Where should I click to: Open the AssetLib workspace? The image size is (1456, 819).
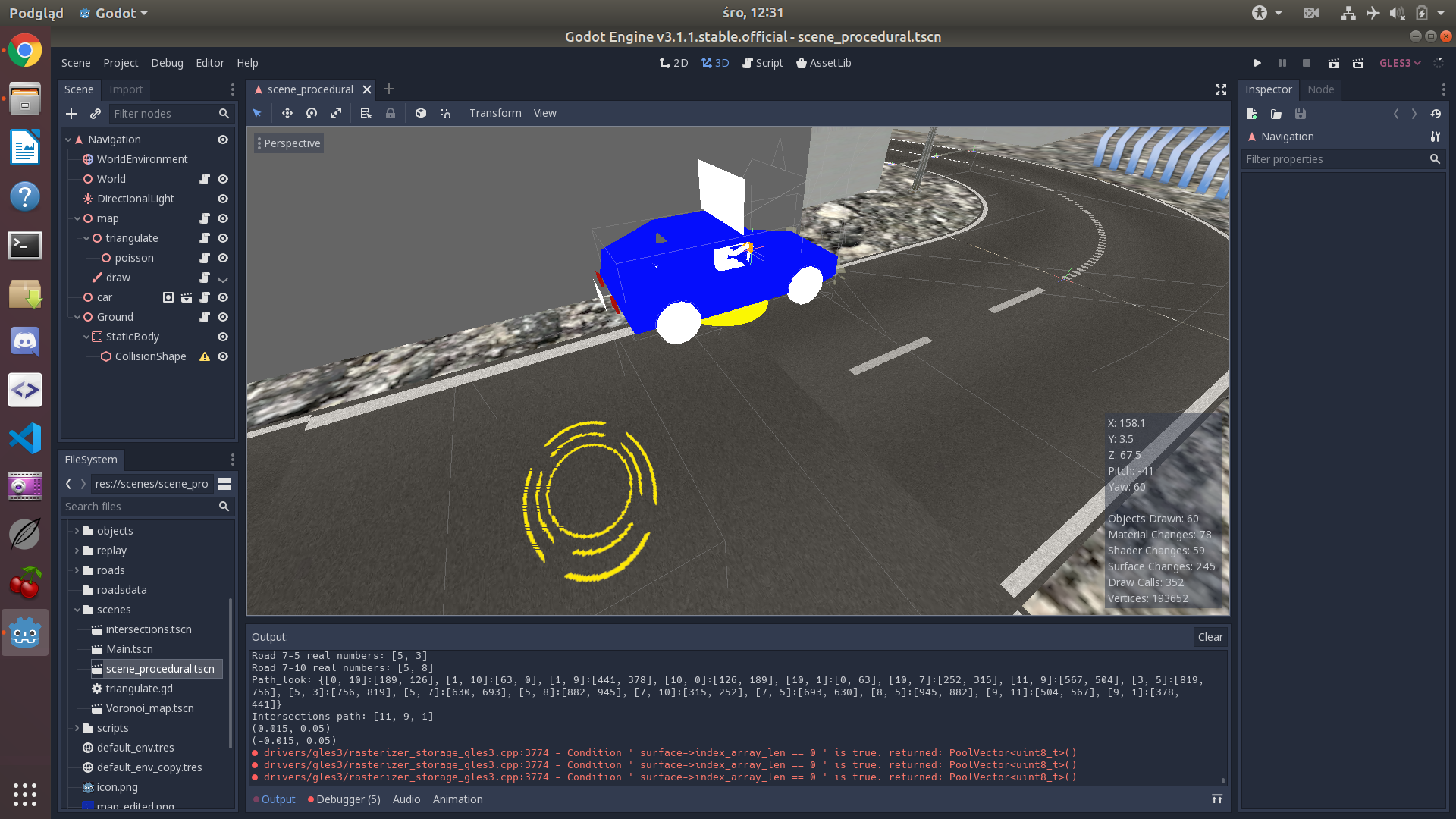pyautogui.click(x=824, y=63)
